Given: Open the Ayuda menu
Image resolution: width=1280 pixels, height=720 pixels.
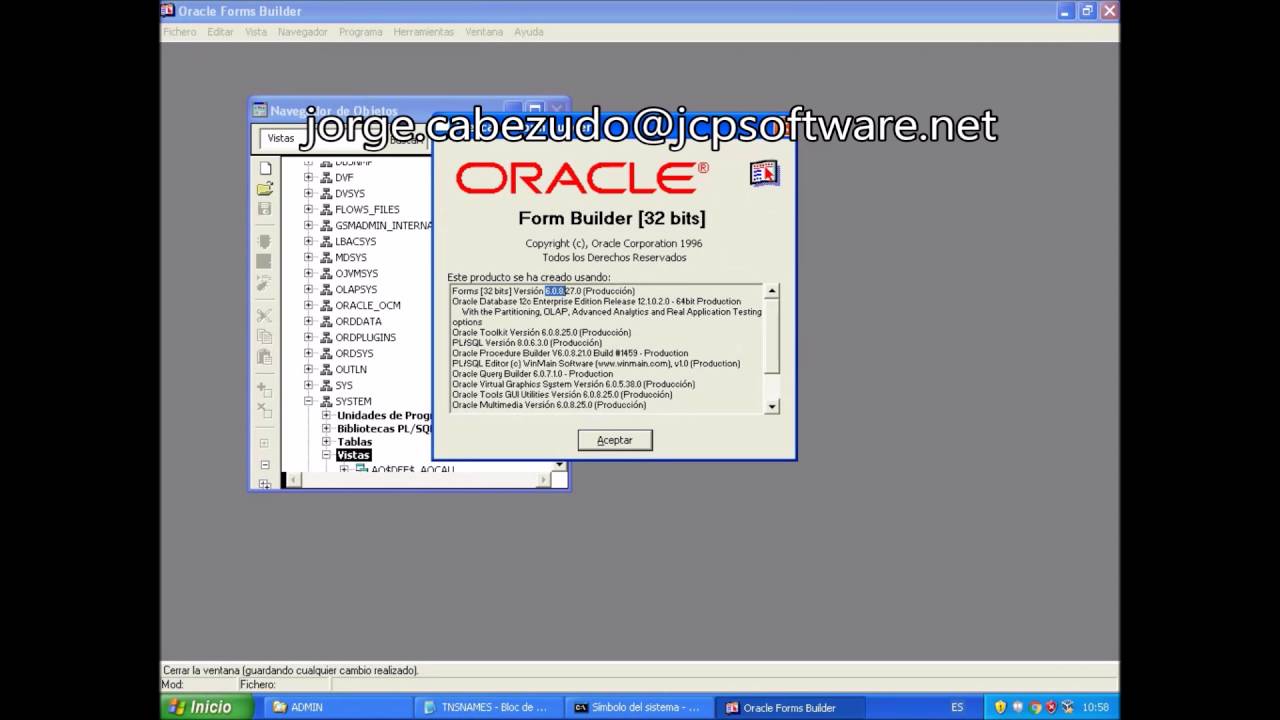Looking at the screenshot, I should tap(528, 32).
